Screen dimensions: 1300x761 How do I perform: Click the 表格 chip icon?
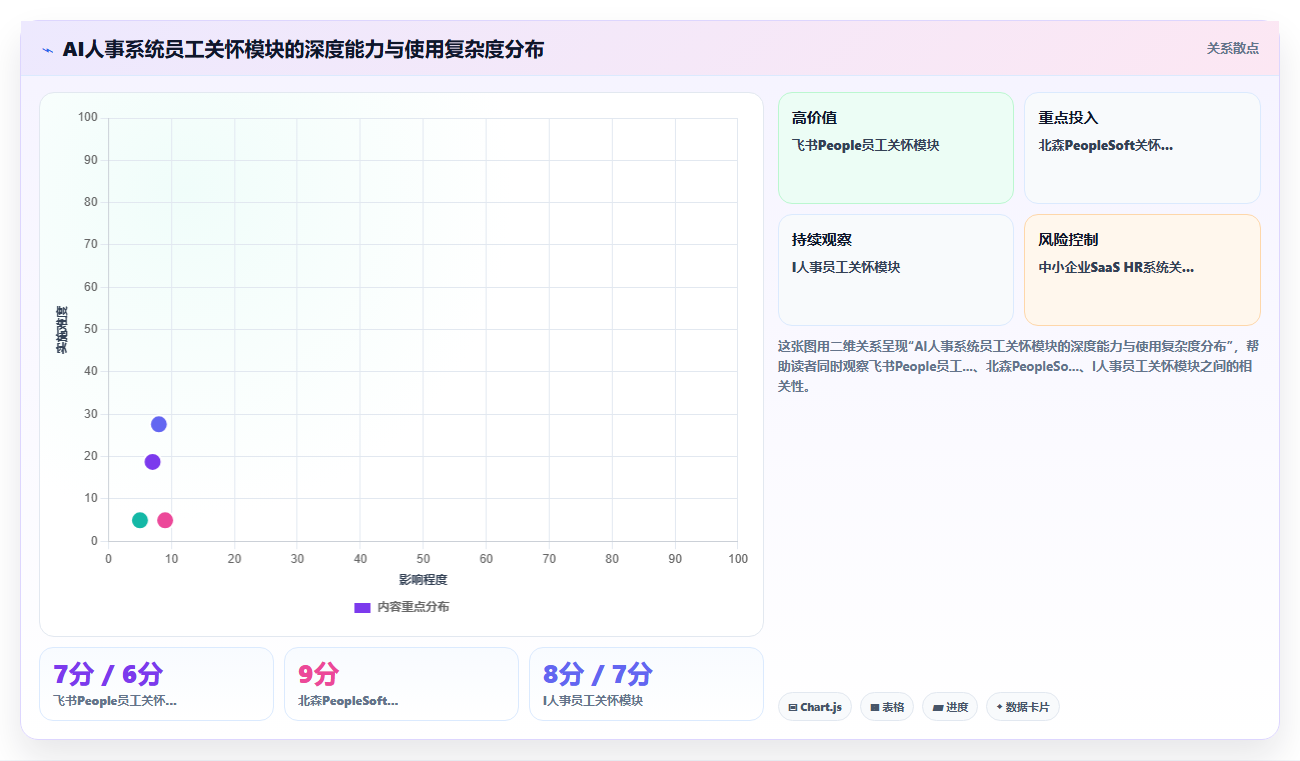tap(875, 707)
